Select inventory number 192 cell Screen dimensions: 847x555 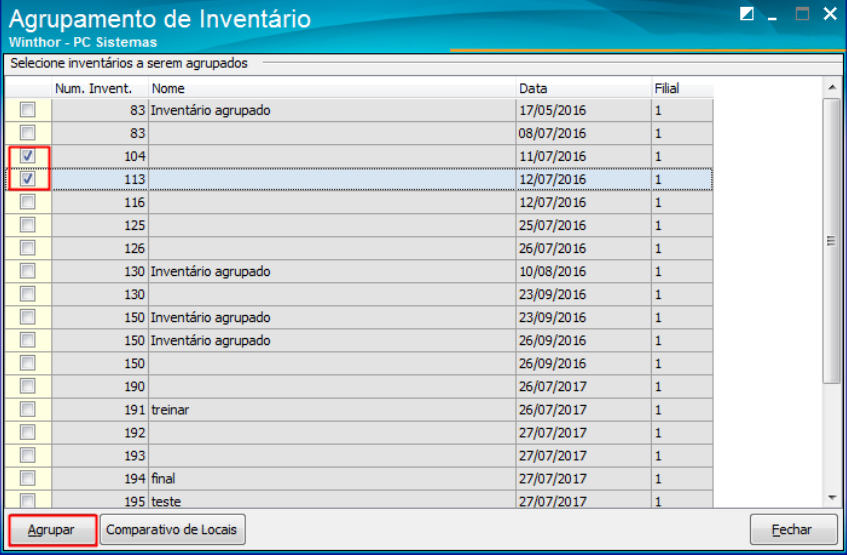[x=100, y=433]
